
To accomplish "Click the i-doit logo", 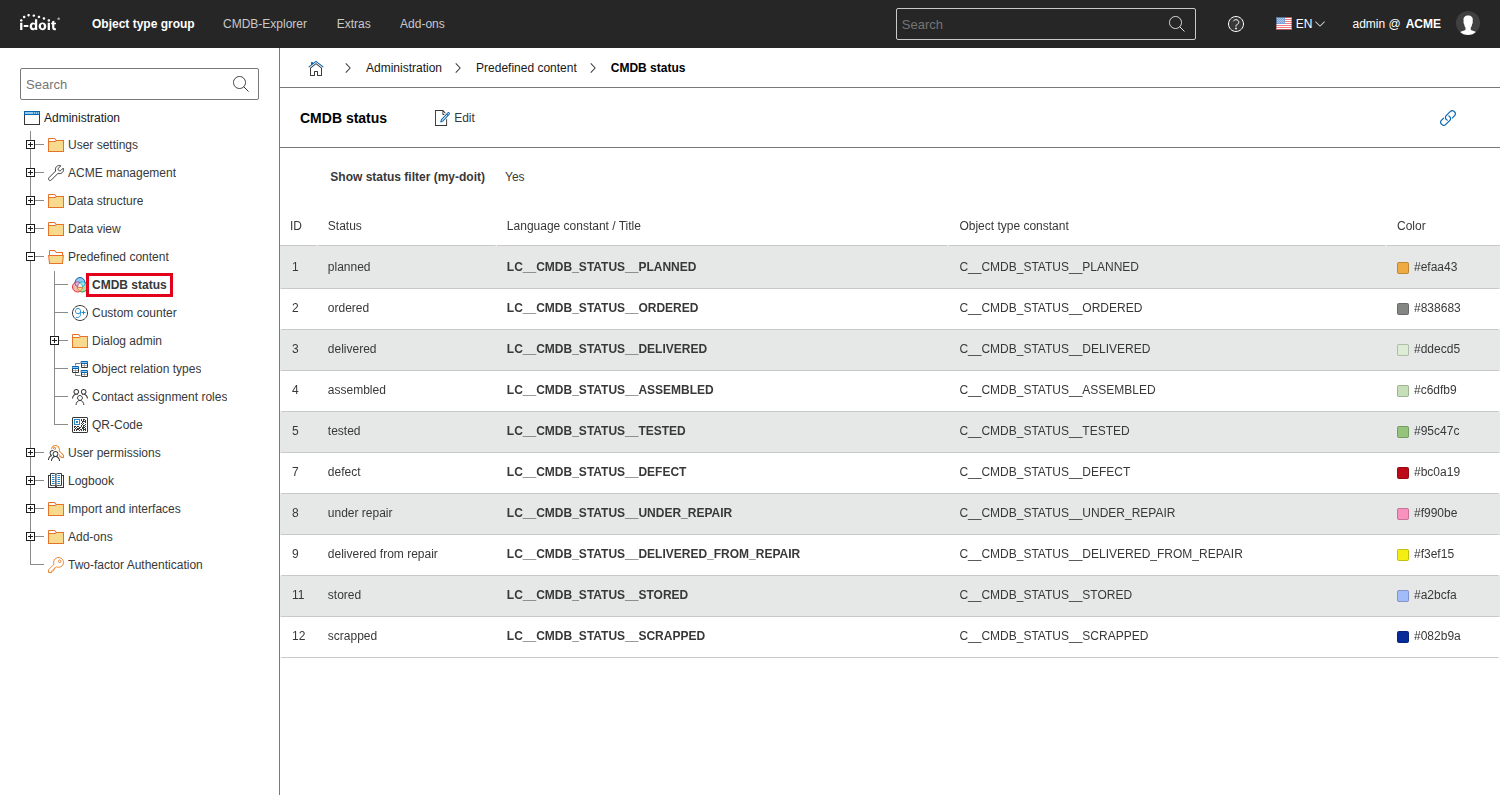I will 40,23.
